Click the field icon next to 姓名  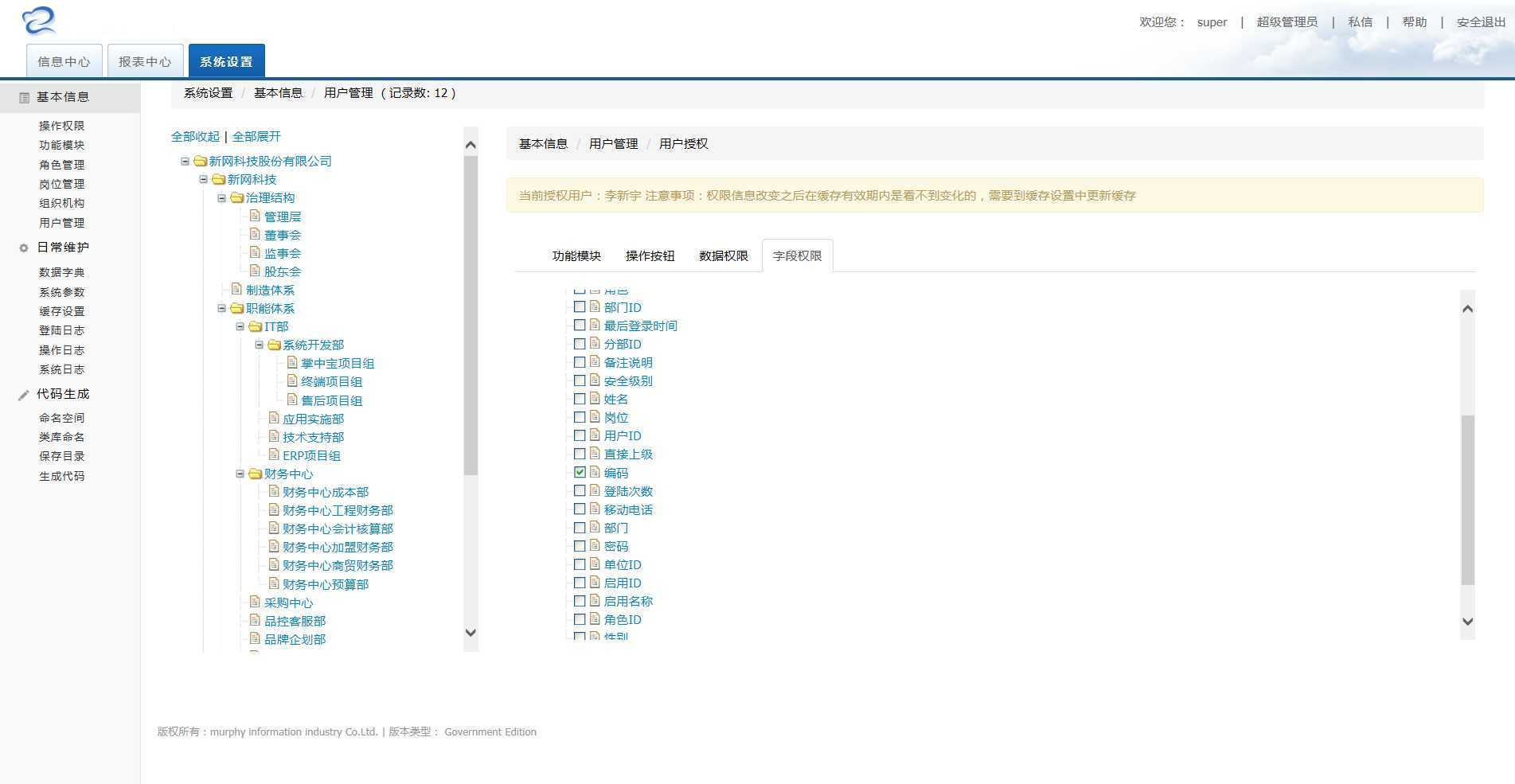point(595,398)
